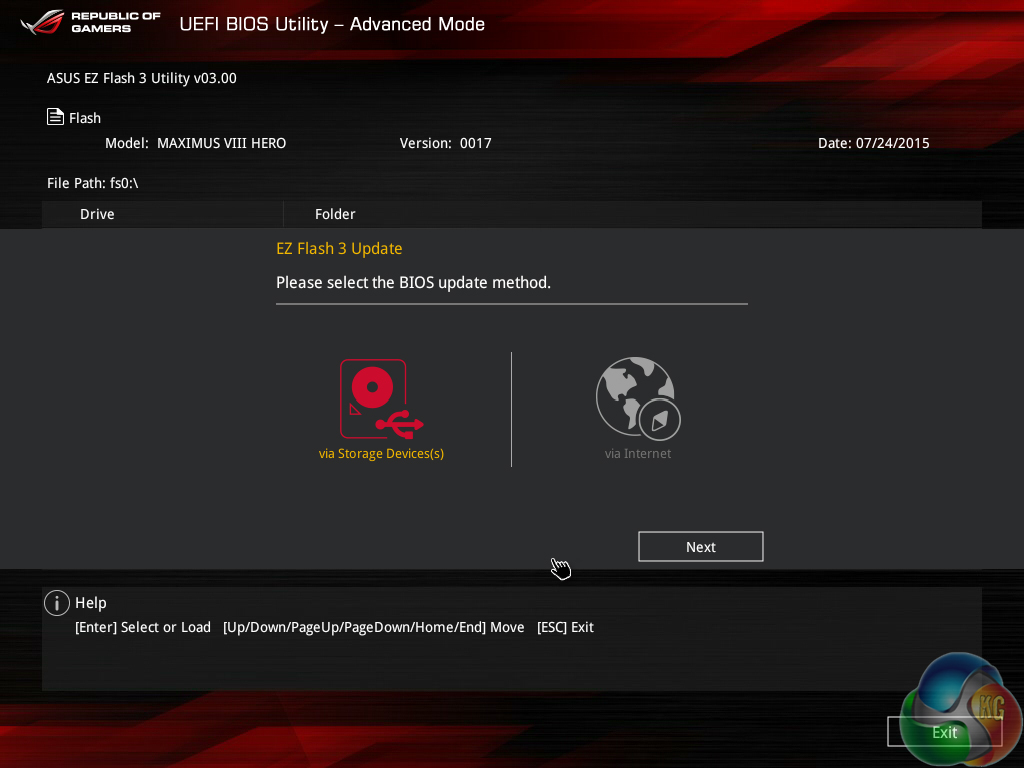Viewport: 1024px width, 768px height.
Task: Select the via Storage Device(s) disk icon
Action: point(381,399)
